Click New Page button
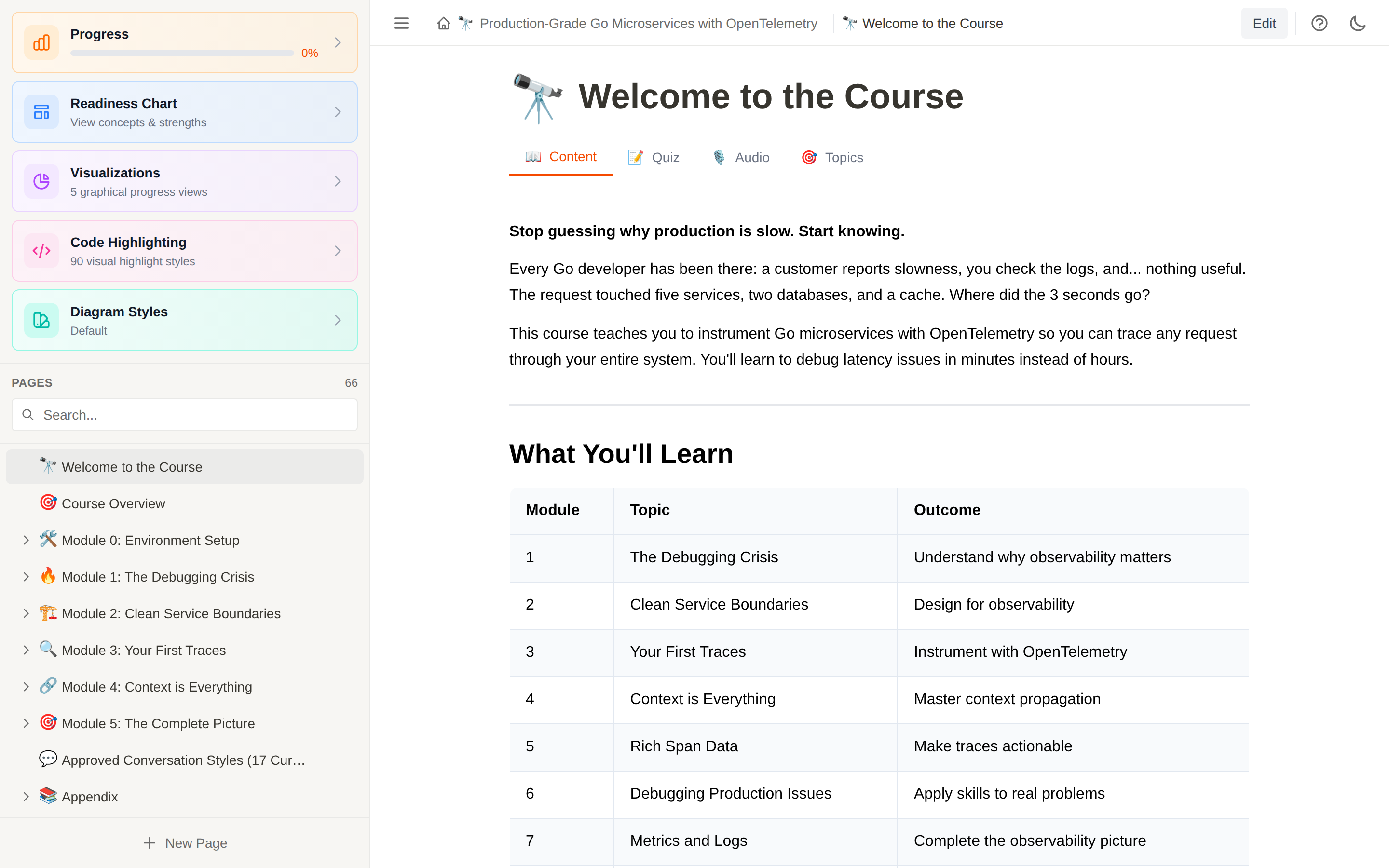 pos(185,843)
